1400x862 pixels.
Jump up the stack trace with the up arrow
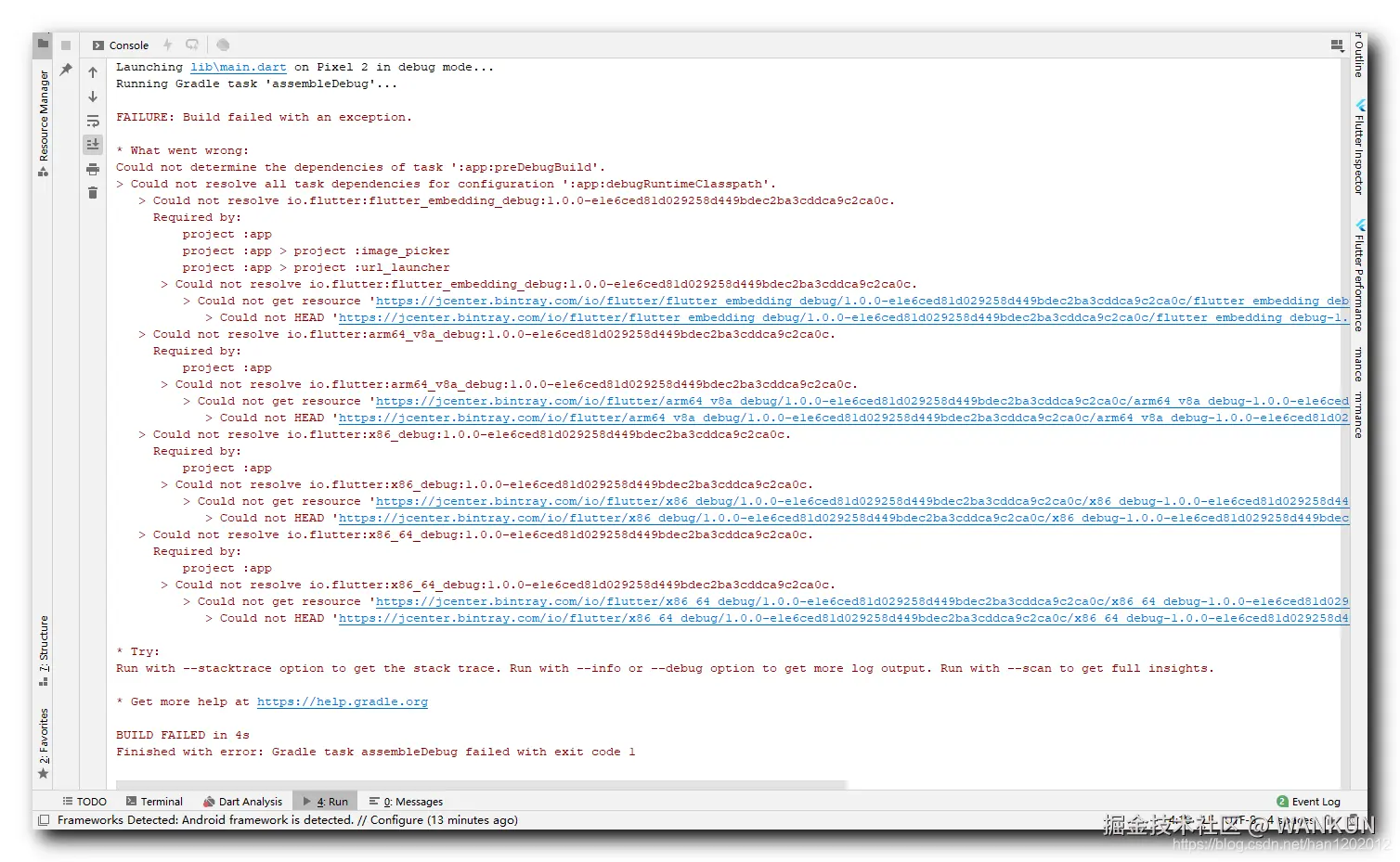pos(93,72)
